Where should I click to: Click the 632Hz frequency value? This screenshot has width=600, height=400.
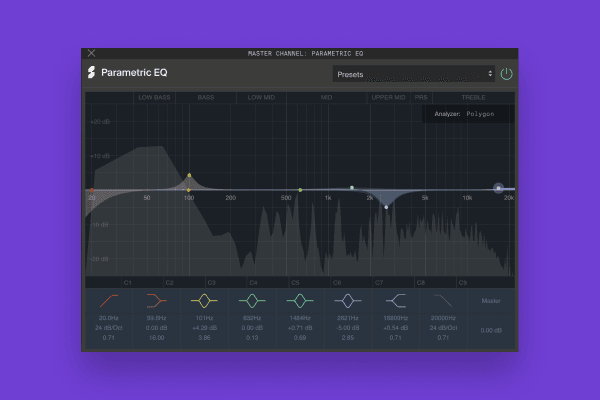[252, 318]
